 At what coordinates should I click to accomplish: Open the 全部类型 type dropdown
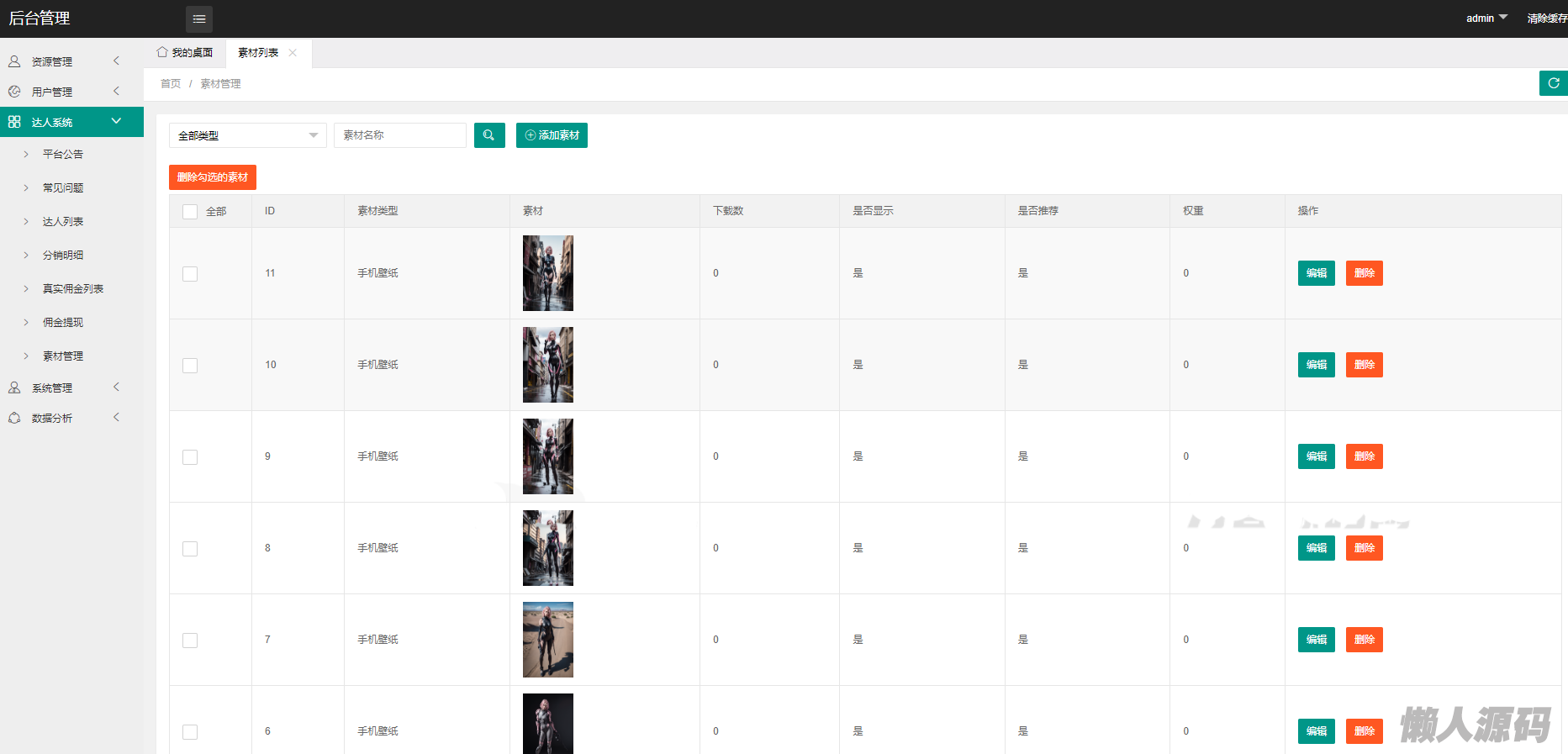247,135
